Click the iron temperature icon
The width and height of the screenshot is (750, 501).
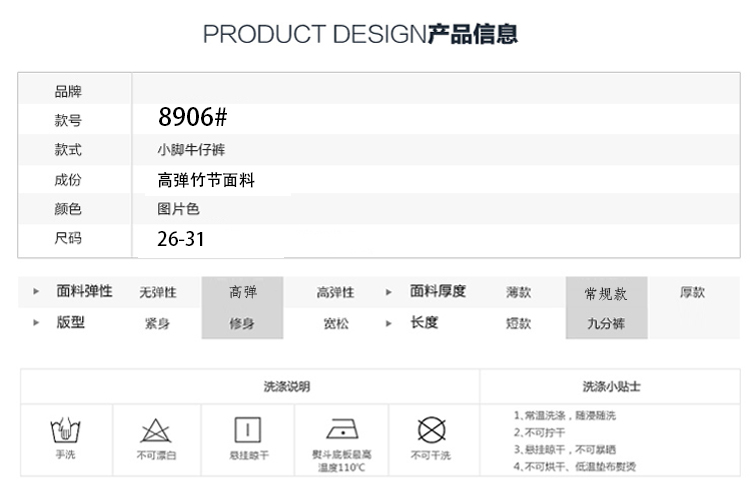click(342, 429)
